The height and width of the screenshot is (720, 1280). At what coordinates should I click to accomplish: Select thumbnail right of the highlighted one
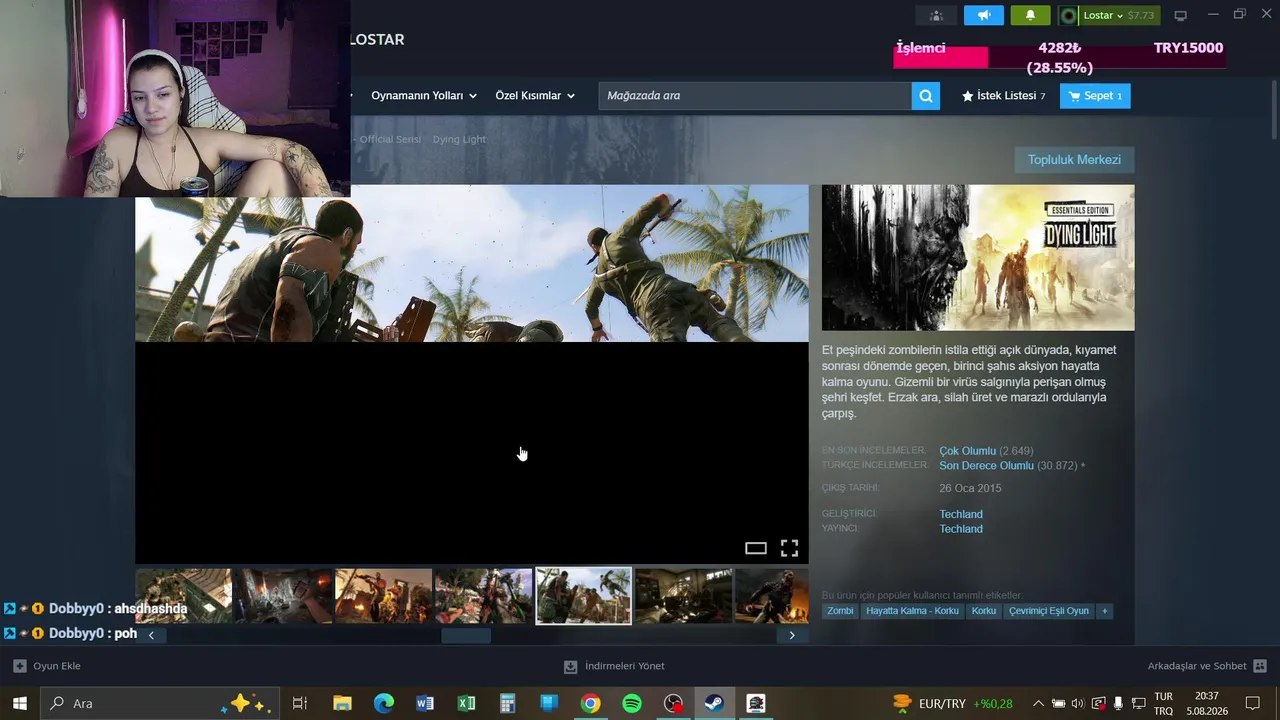coord(683,596)
